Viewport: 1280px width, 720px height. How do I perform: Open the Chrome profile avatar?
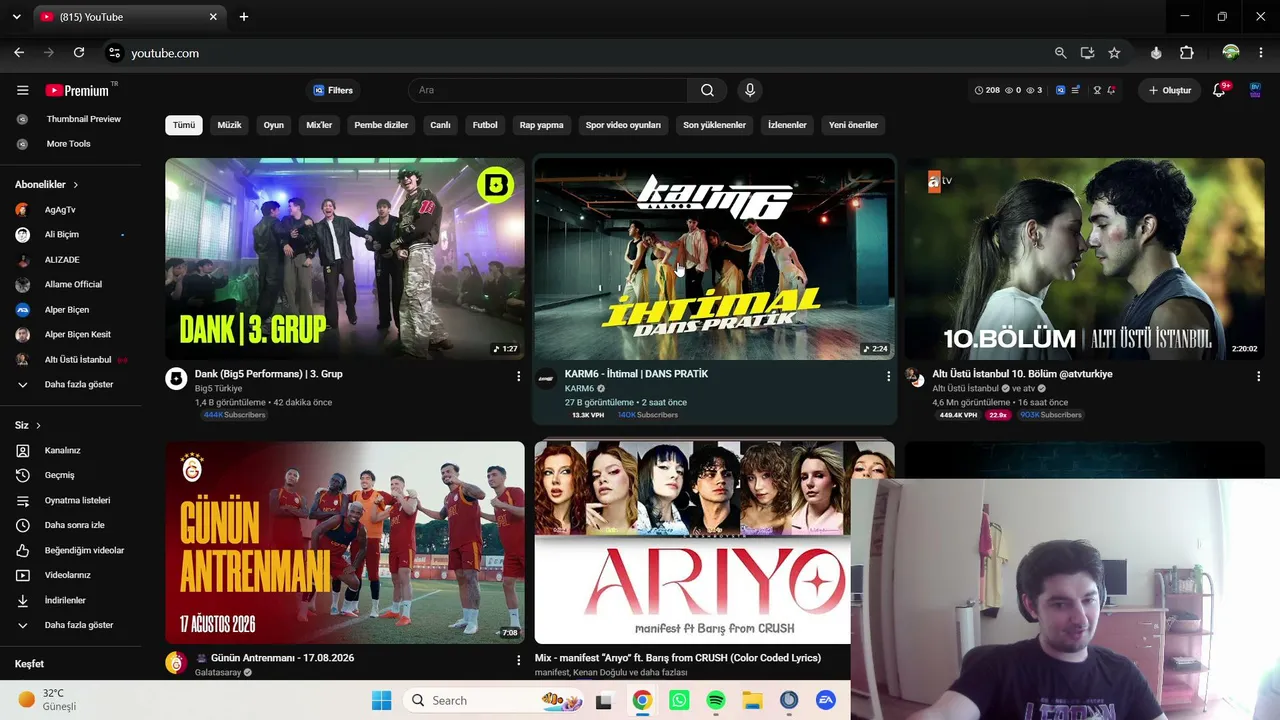pos(1231,53)
